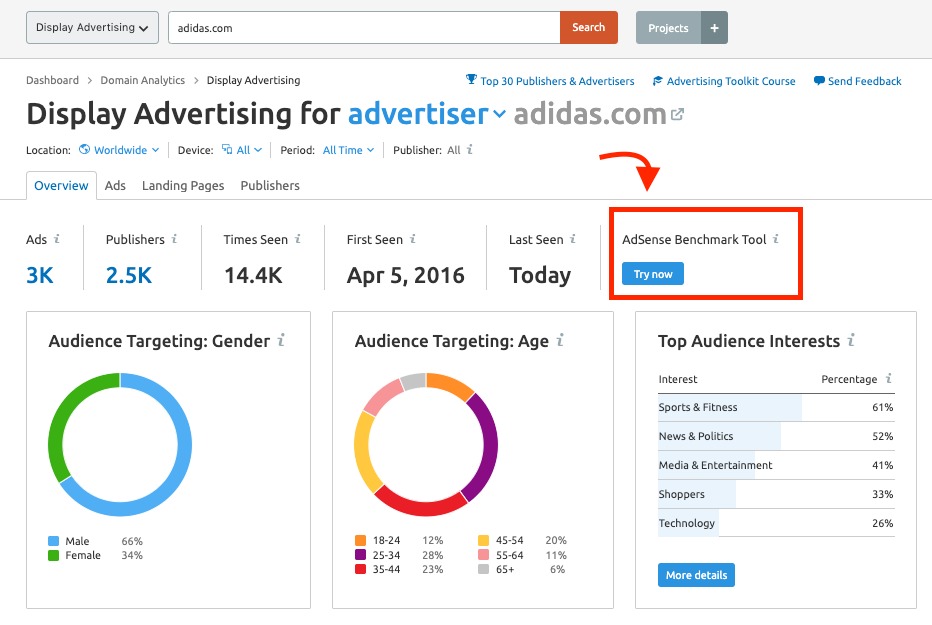Click info icon next to Last Seen
932x625 pixels.
pos(573,239)
